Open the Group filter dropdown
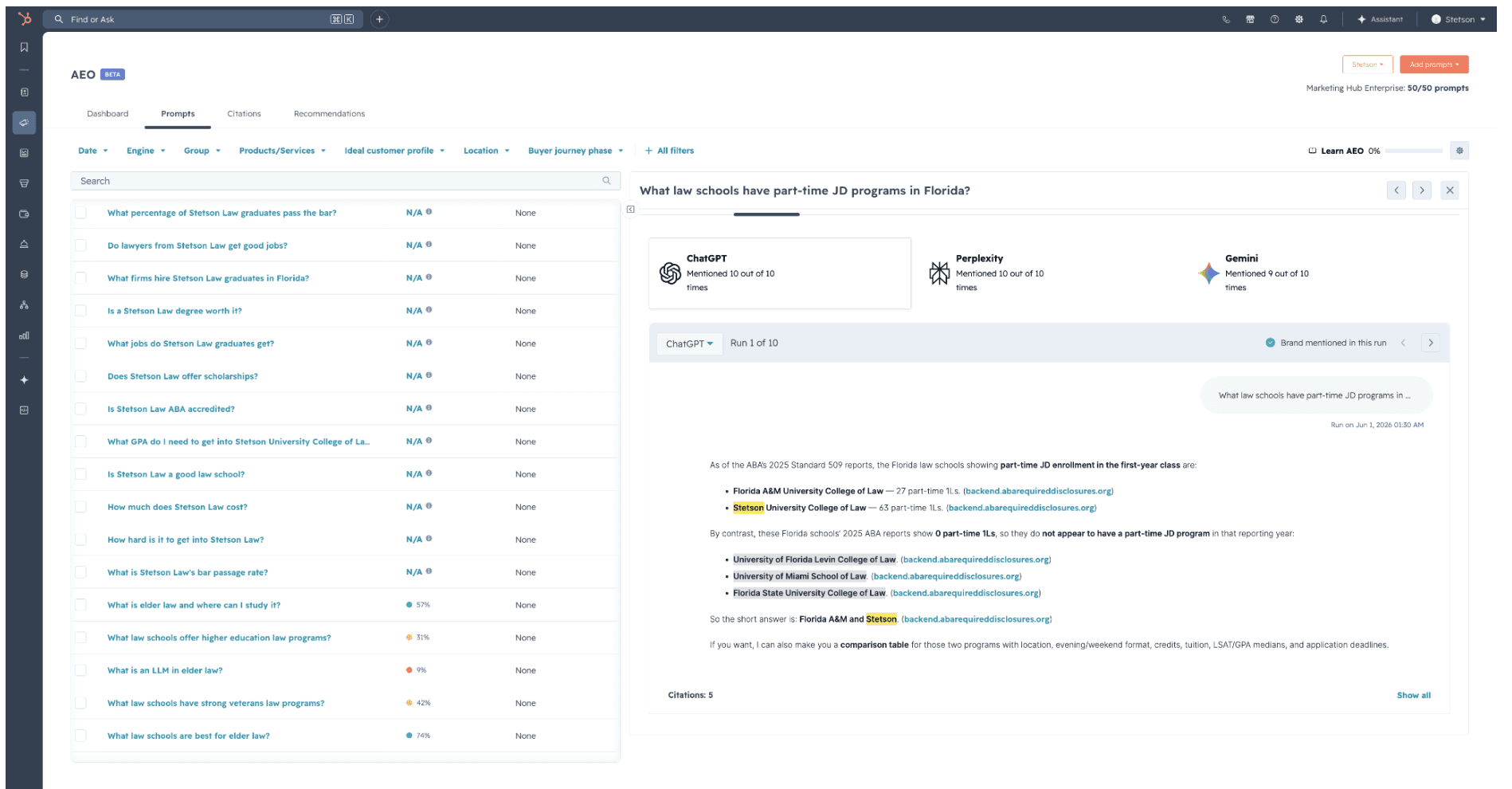 click(202, 151)
